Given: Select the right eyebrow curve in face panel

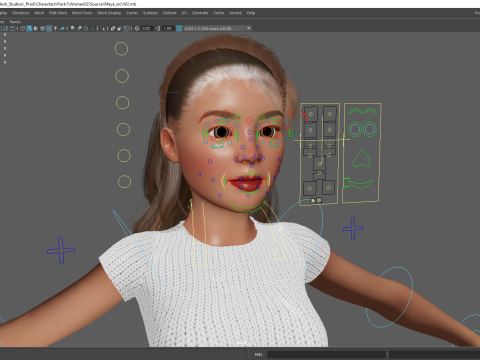Looking at the screenshot, I should click(x=370, y=110).
